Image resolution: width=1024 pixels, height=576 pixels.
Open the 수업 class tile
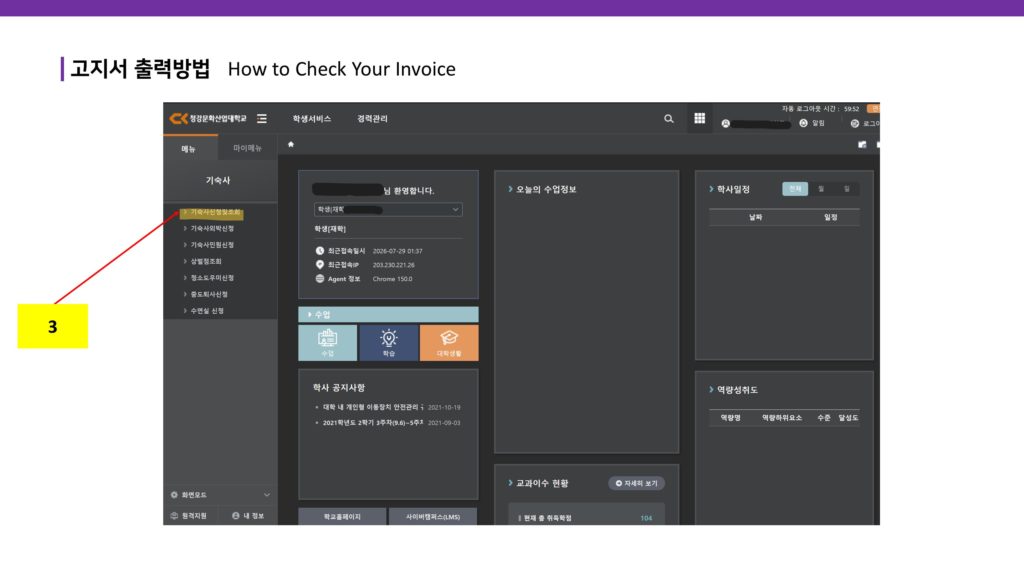(x=327, y=342)
